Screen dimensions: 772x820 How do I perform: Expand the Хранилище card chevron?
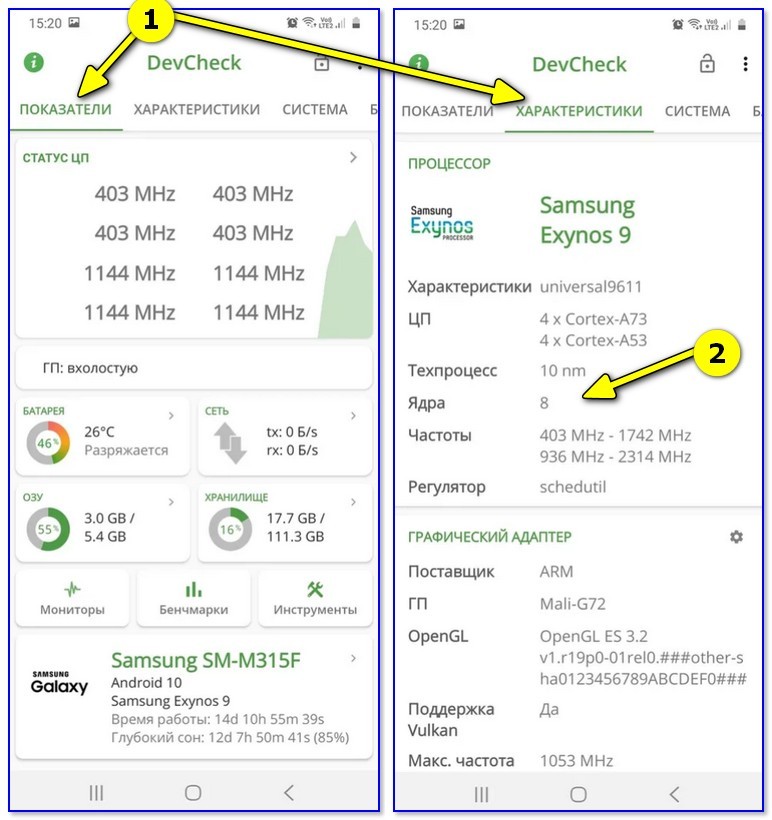click(354, 502)
